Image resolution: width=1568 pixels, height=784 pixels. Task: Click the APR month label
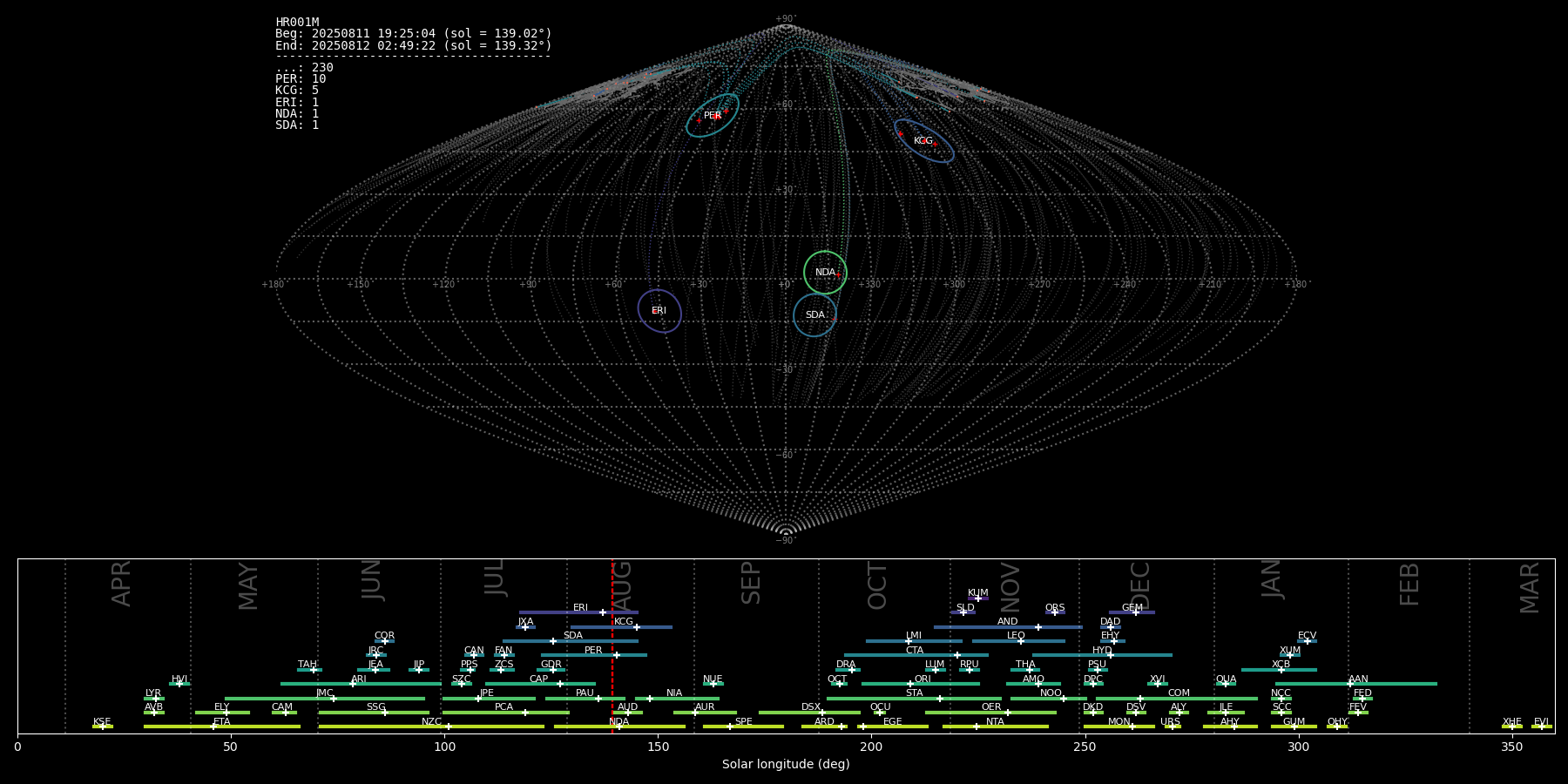(x=121, y=584)
